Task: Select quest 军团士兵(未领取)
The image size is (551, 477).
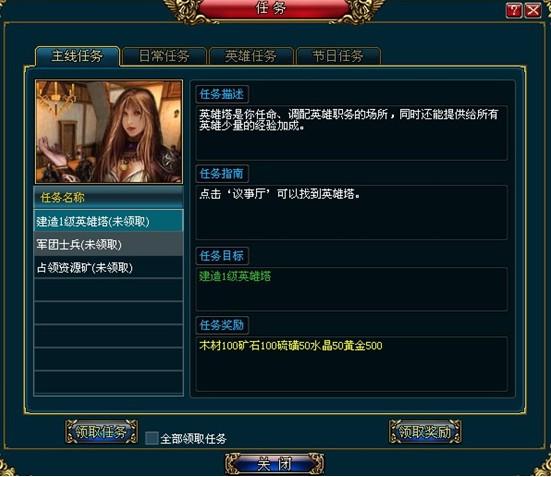Action: pos(109,244)
